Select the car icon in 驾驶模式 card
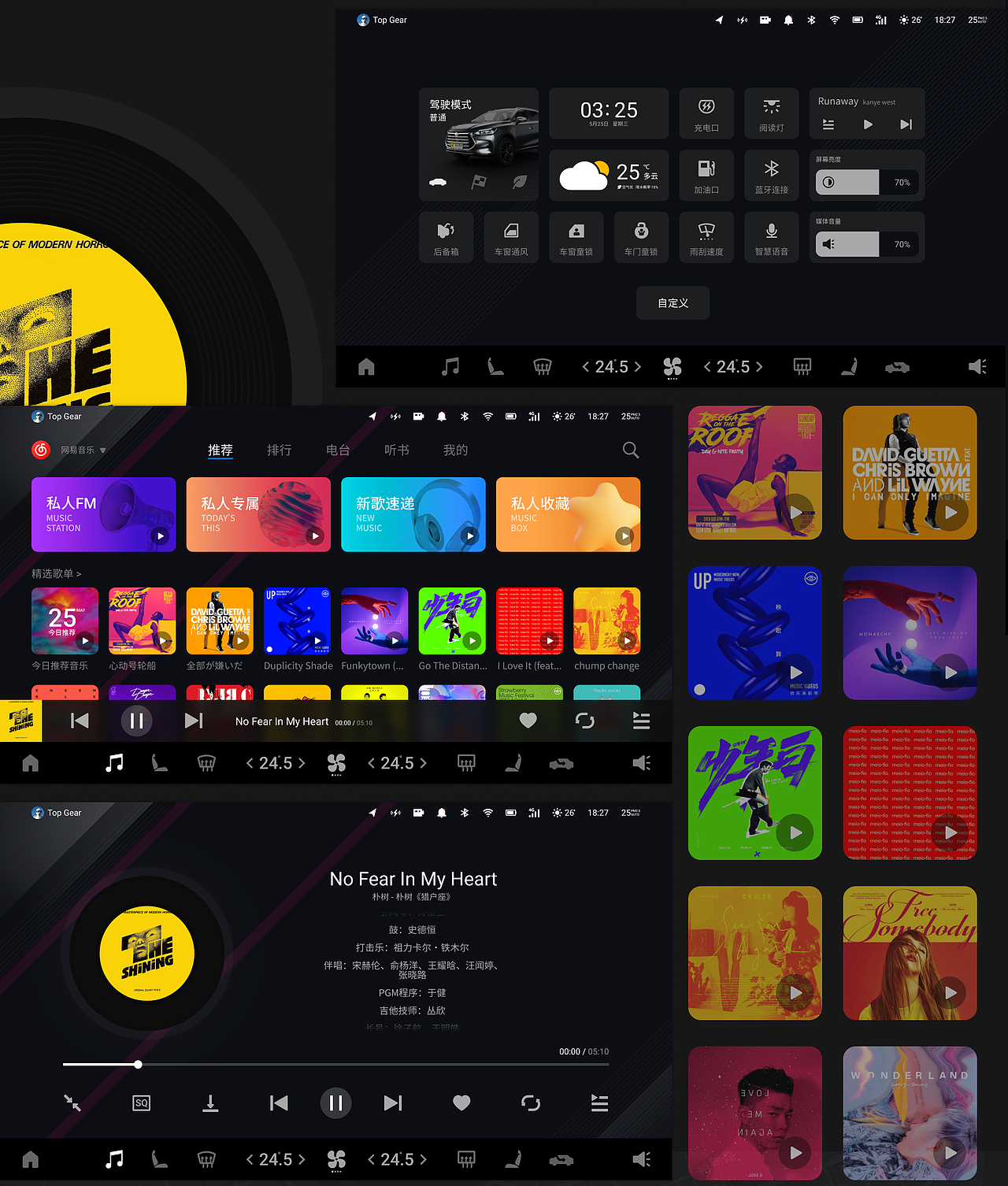 tap(438, 182)
